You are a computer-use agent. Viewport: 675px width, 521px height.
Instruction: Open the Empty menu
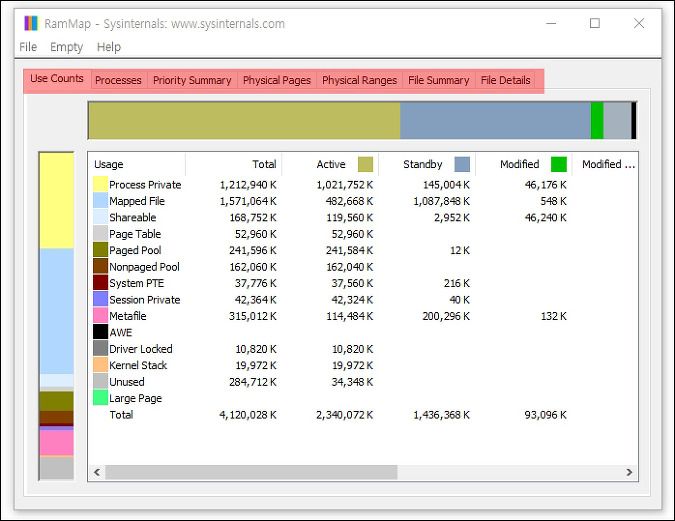pyautogui.click(x=66, y=47)
